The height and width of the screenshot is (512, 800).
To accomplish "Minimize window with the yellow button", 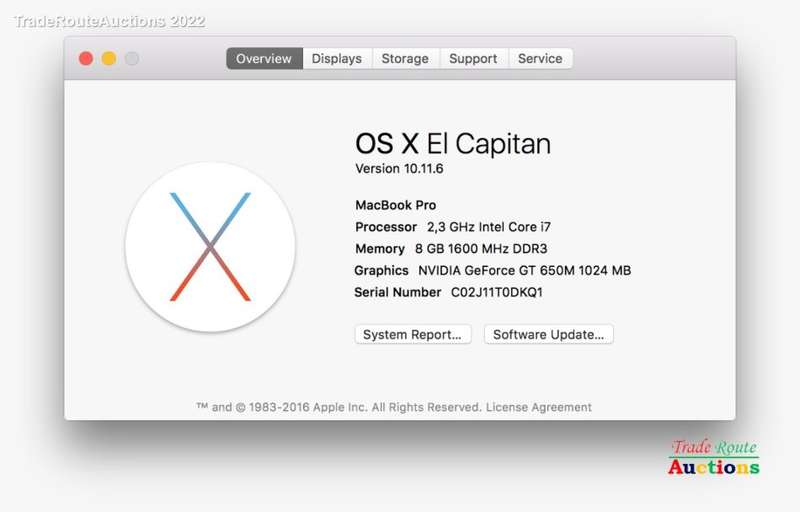I will click(x=109, y=59).
